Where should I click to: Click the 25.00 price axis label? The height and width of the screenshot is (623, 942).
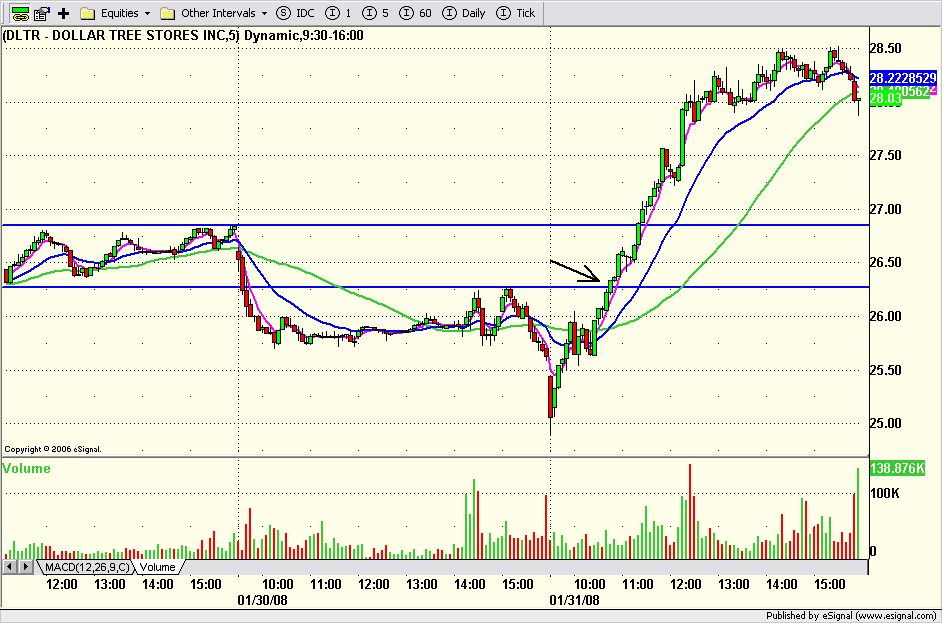[x=886, y=424]
